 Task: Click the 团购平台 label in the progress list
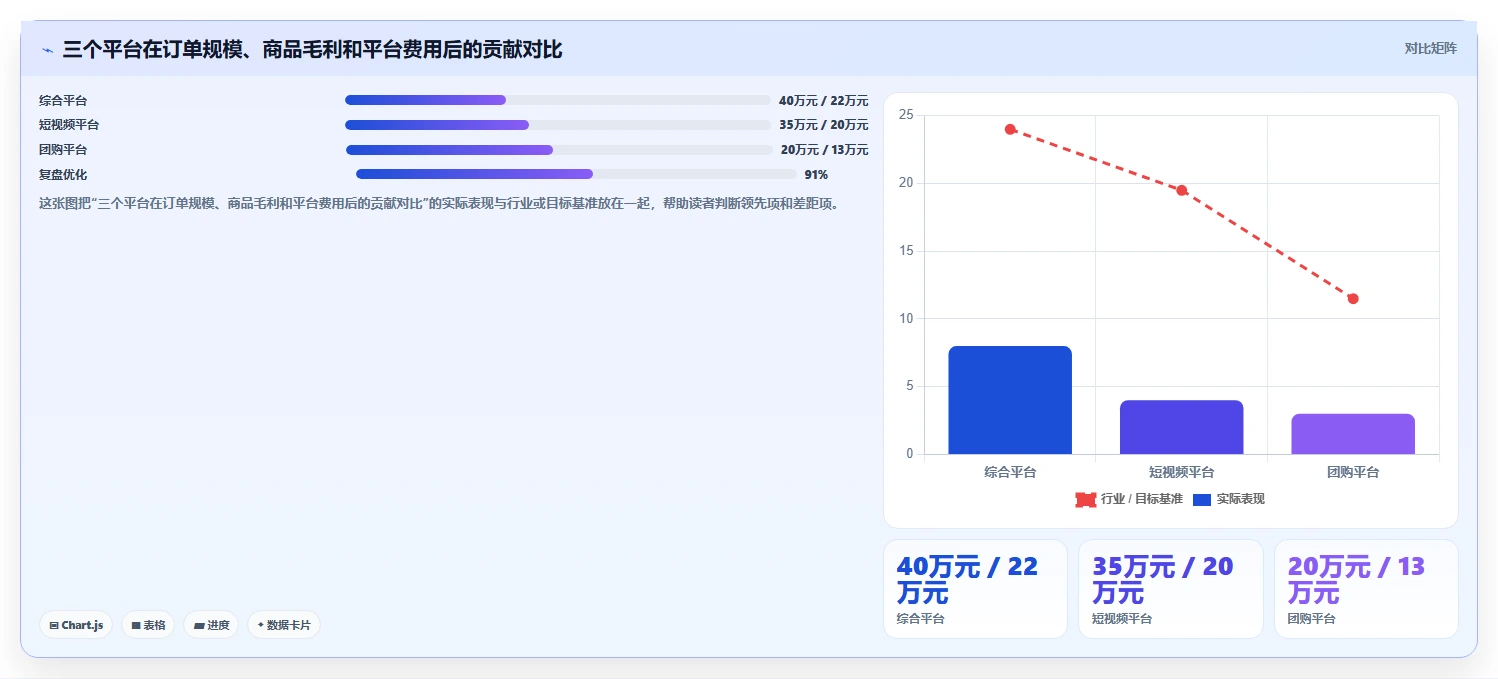(x=63, y=150)
